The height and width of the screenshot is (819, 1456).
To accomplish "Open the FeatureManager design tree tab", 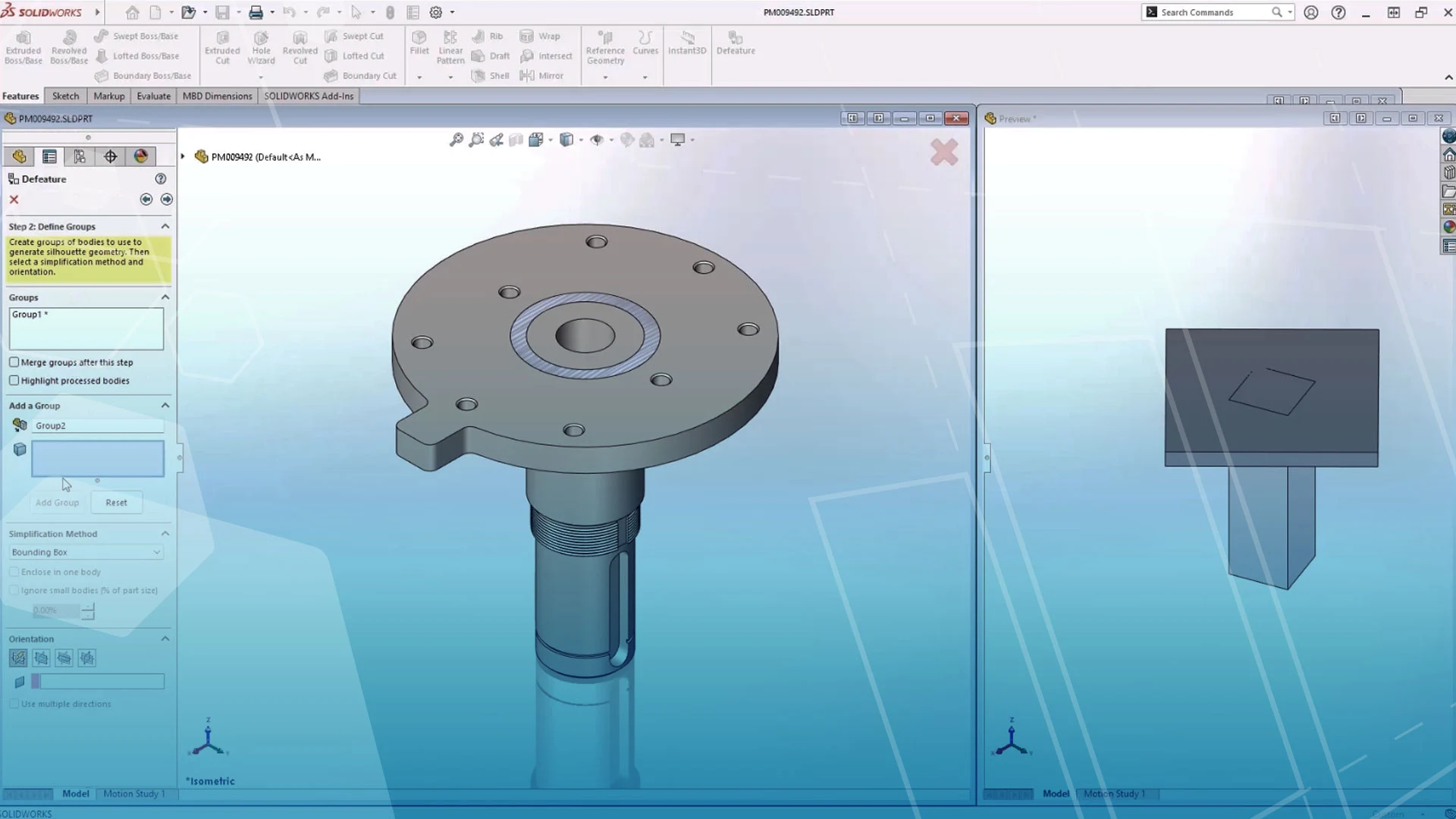I will 19,156.
